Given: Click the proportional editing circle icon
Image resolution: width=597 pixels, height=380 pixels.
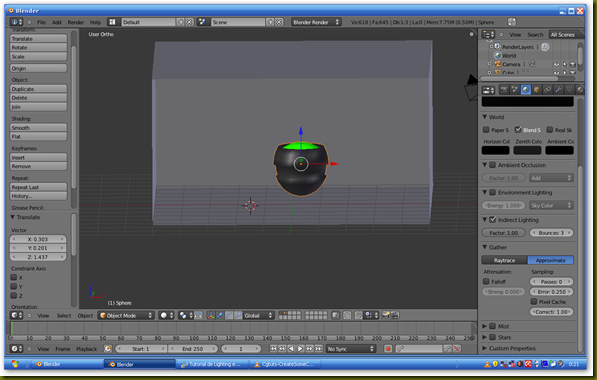Looking at the screenshot, I should coord(347,315).
